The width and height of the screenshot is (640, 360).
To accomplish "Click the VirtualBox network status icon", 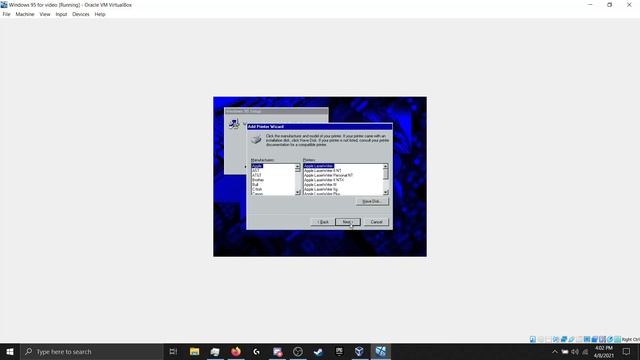I will [564, 339].
